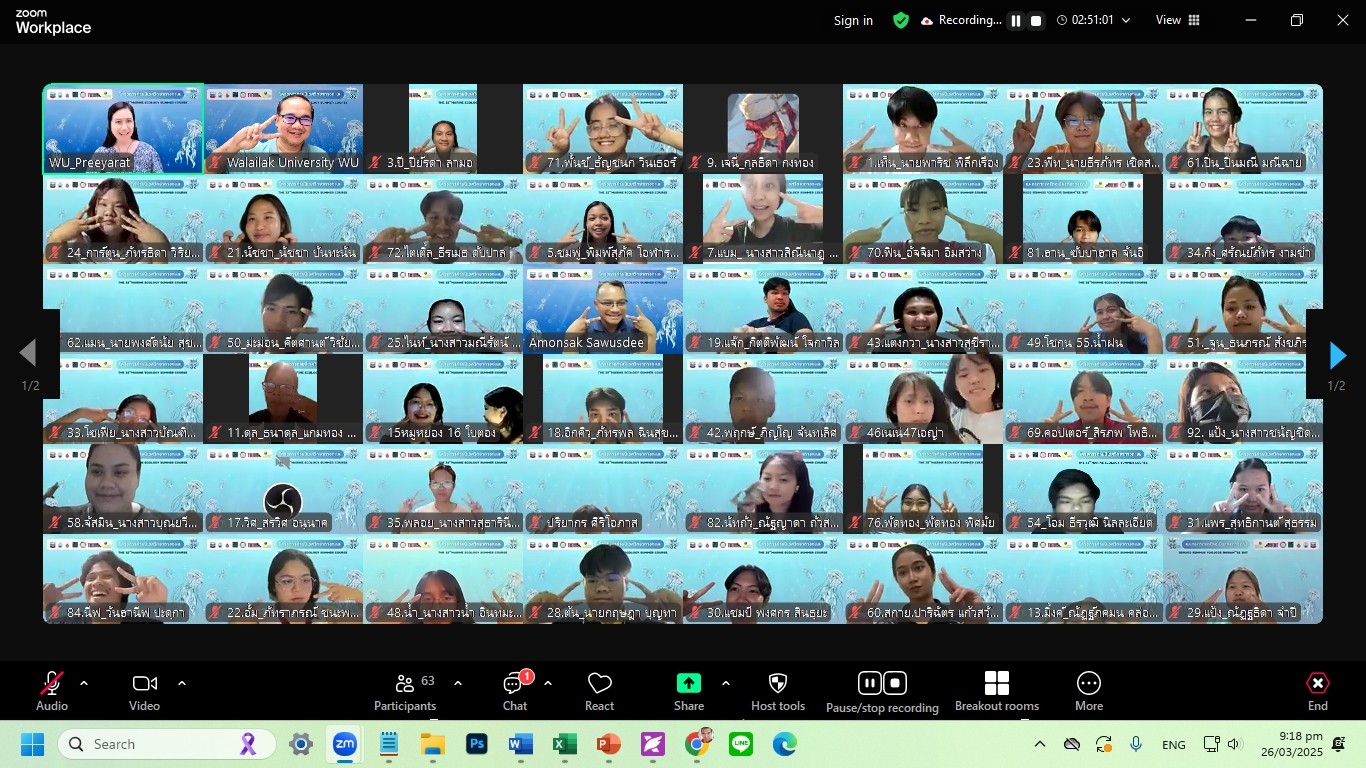The height and width of the screenshot is (768, 1366).
Task: Open the React emoji menu
Action: pos(599,691)
